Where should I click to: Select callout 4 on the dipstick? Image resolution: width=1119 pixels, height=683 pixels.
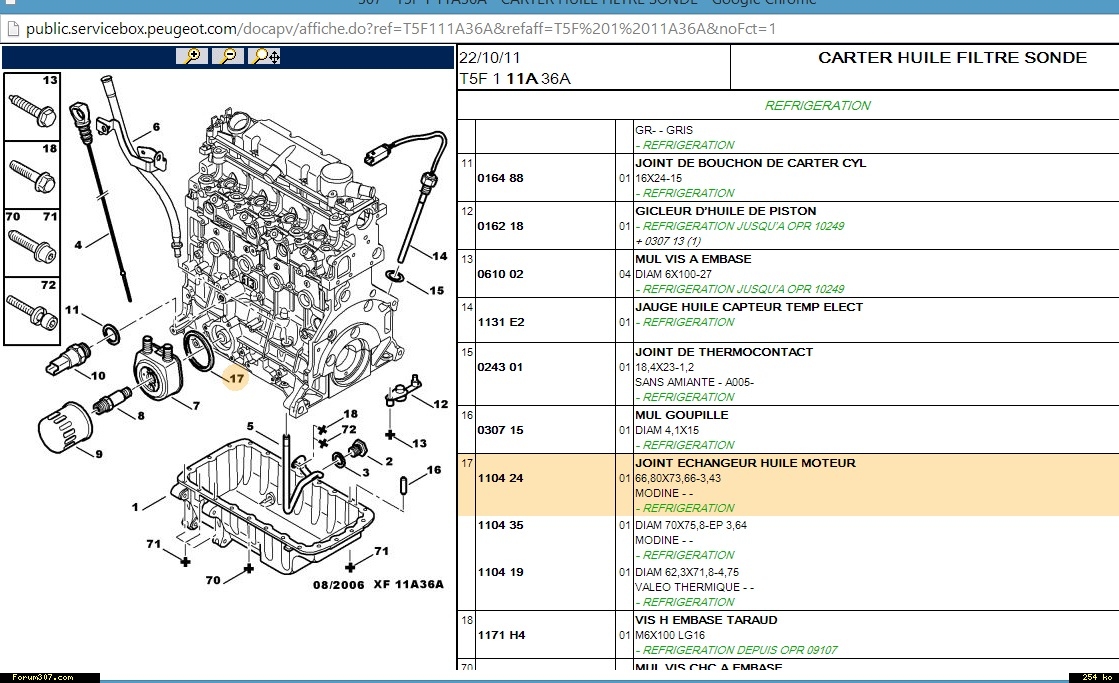[x=79, y=245]
